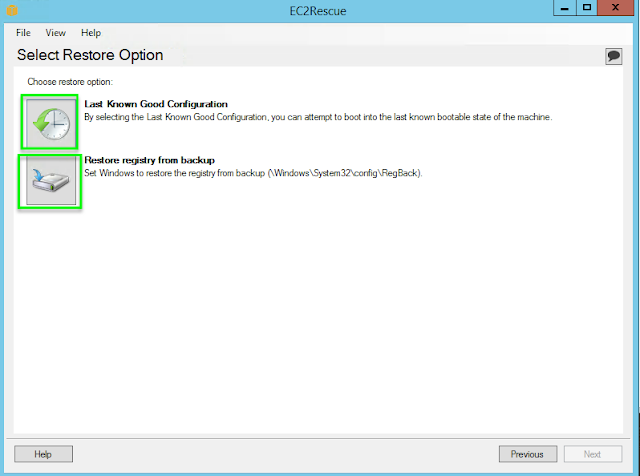Click the 'Restore registry from backup' heading text
640x476 pixels.
(x=149, y=160)
